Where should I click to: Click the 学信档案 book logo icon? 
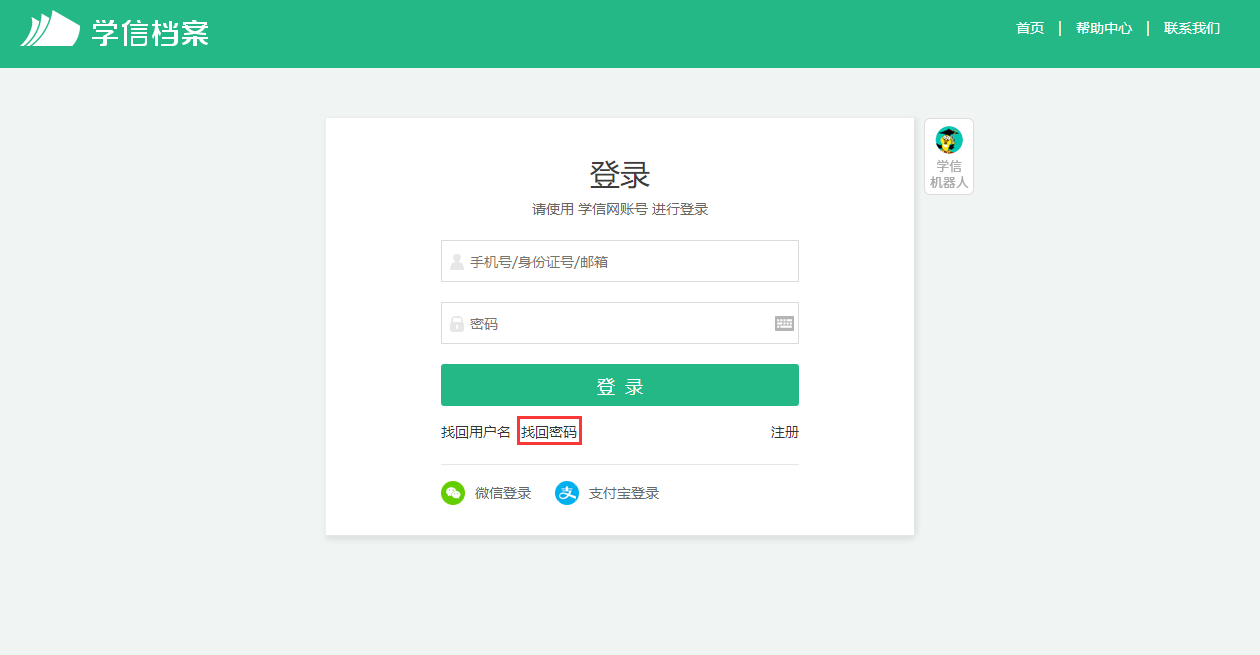[x=50, y=30]
